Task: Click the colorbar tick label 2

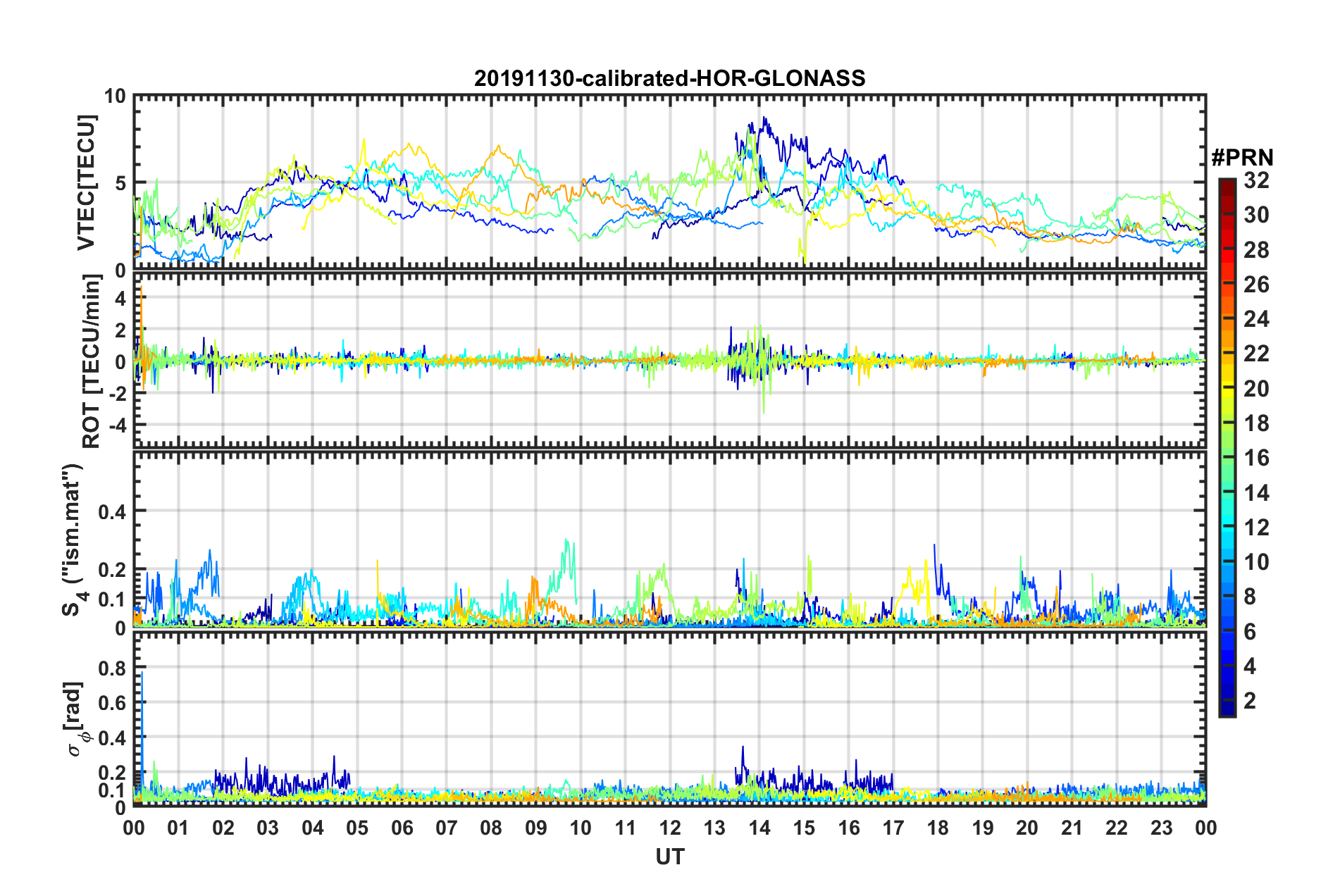Action: (1250, 701)
